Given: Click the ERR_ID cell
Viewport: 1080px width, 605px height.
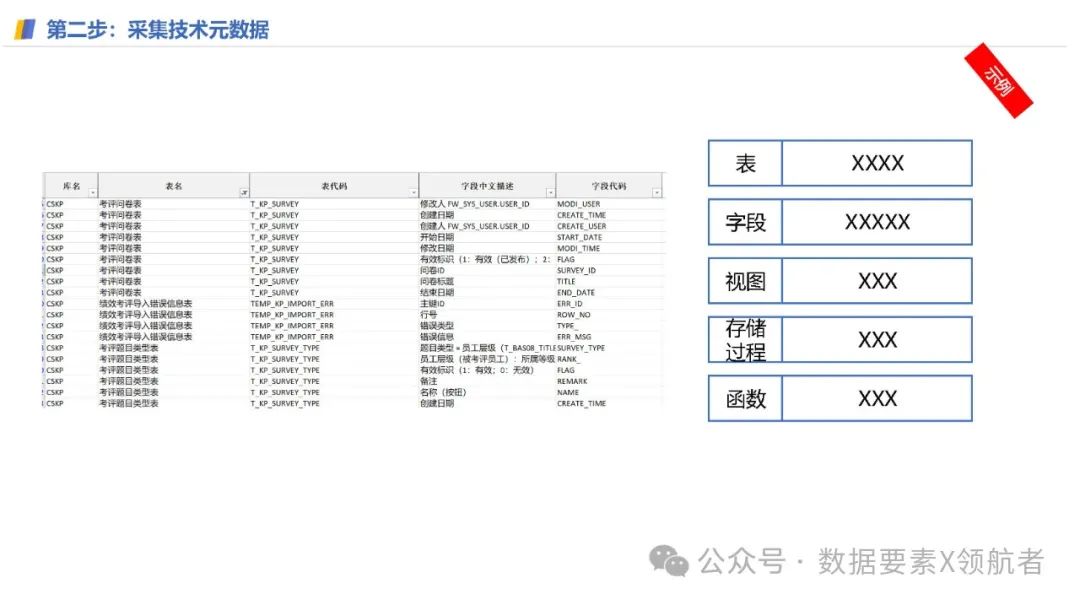Looking at the screenshot, I should 610,303.
